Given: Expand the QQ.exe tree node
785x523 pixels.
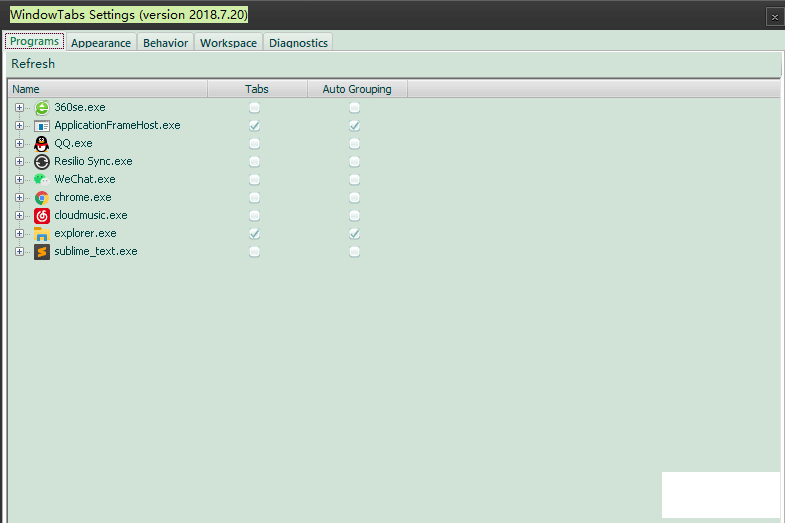Looking at the screenshot, I should [x=20, y=144].
